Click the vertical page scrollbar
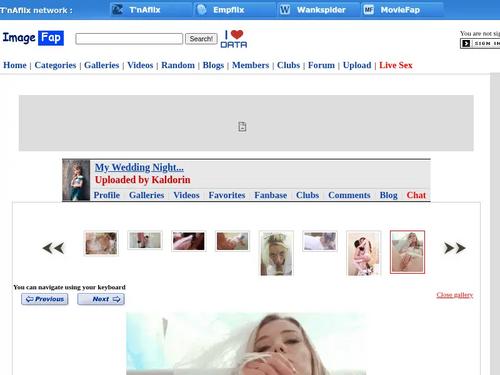Viewport: 500px width, 375px height. coord(495,224)
